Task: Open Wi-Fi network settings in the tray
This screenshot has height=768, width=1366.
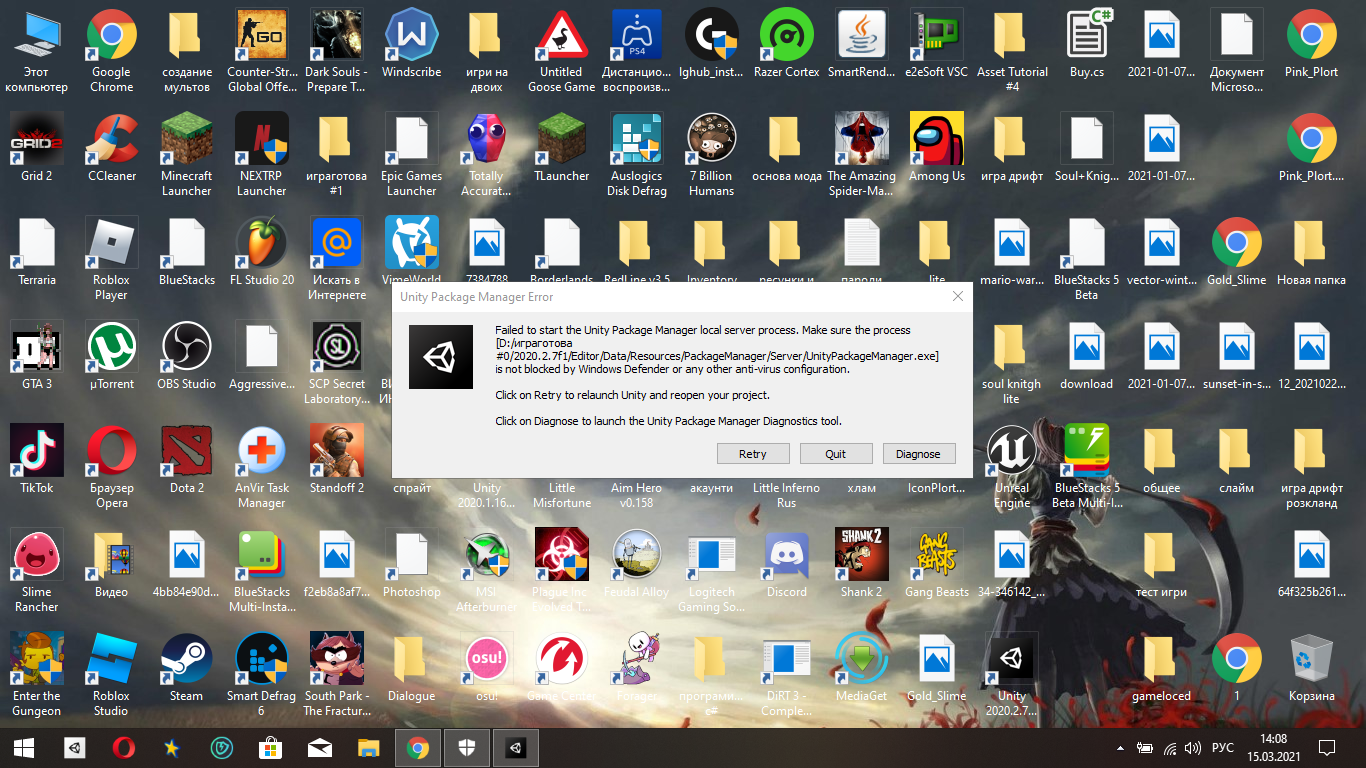Action: tap(1169, 748)
